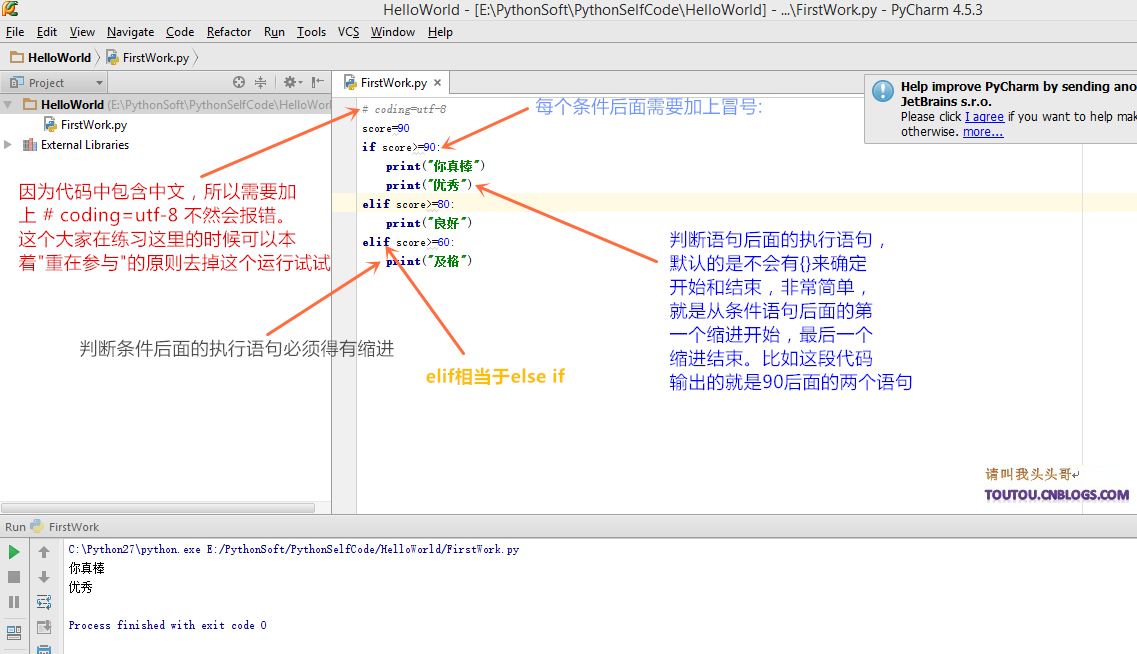Open the File menu

pos(15,32)
